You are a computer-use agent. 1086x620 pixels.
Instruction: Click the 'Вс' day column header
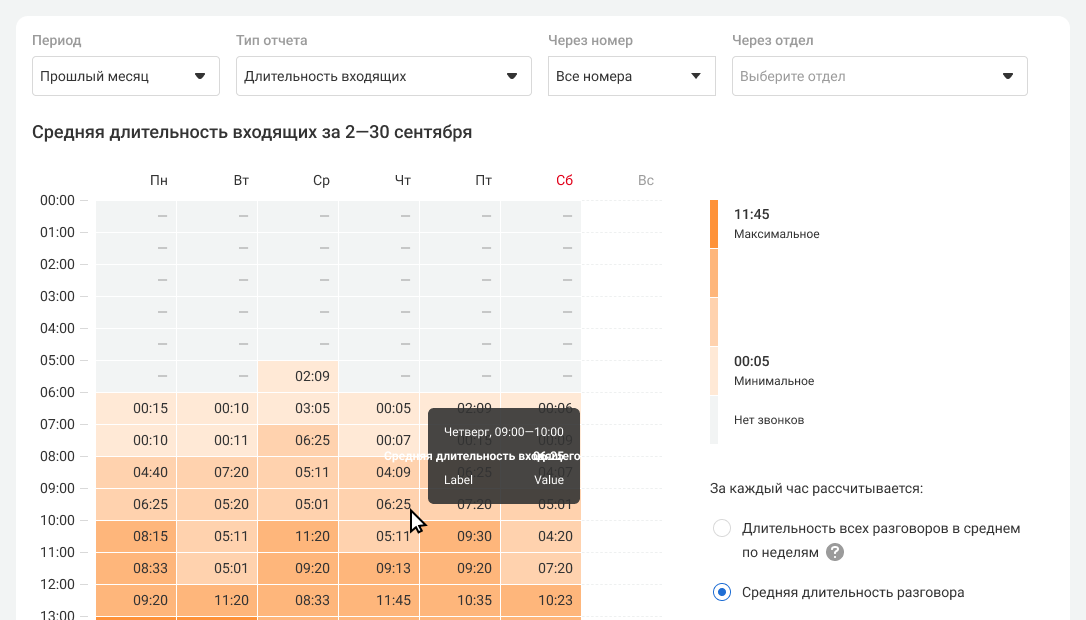pyautogui.click(x=646, y=181)
